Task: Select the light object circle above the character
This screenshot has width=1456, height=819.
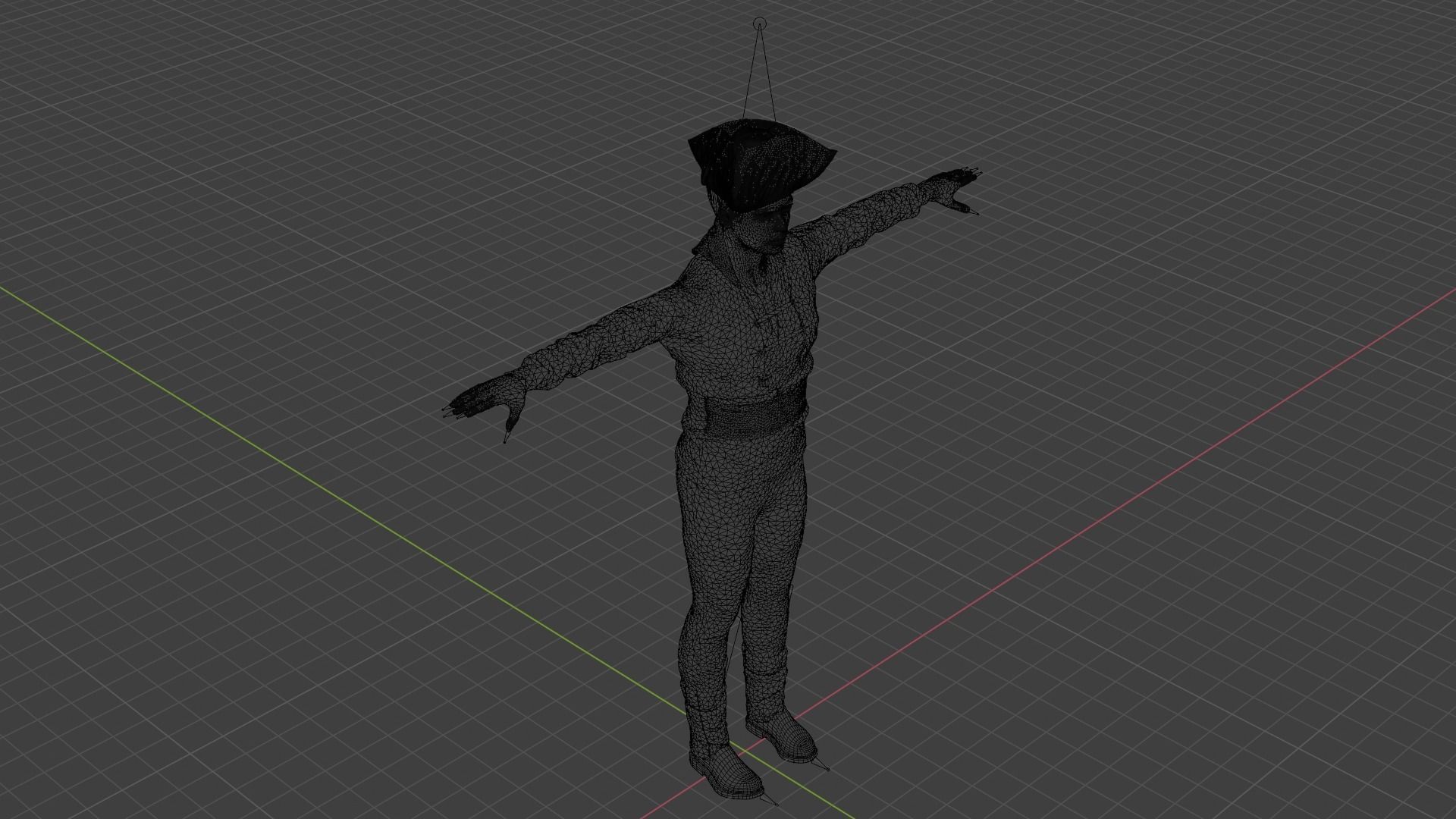Action: point(761,24)
